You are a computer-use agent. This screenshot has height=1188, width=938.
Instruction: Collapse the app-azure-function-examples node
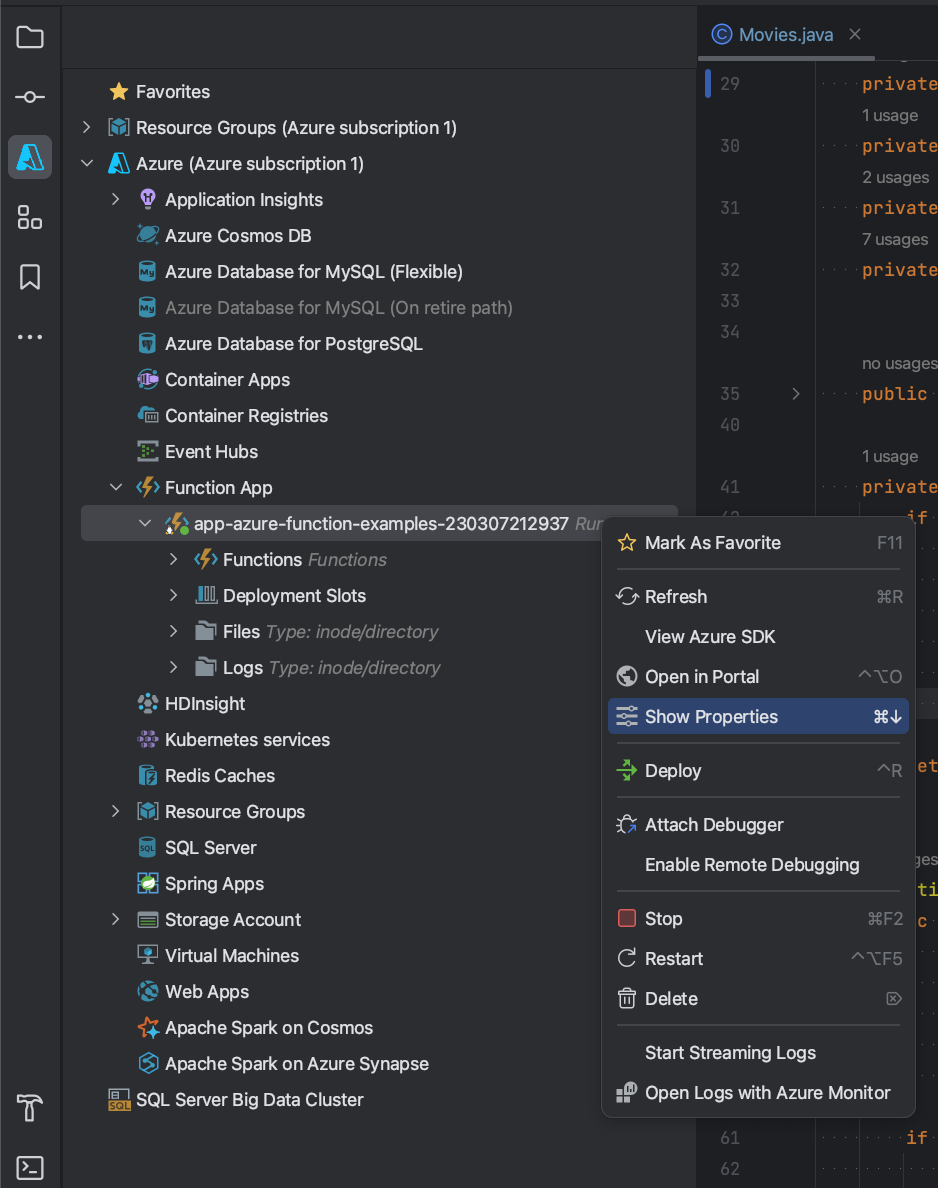[145, 523]
